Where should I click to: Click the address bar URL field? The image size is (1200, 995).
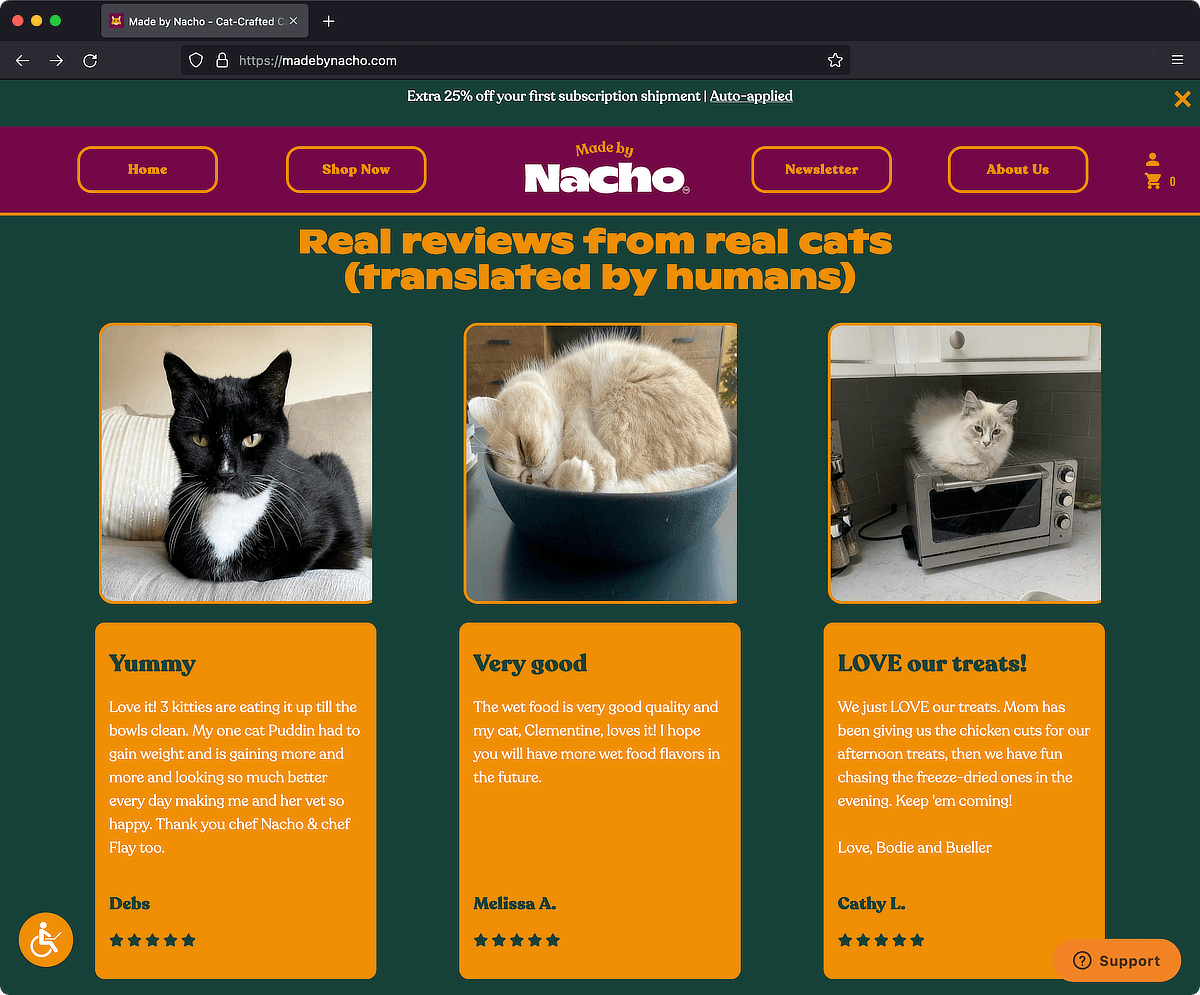pyautogui.click(x=515, y=61)
